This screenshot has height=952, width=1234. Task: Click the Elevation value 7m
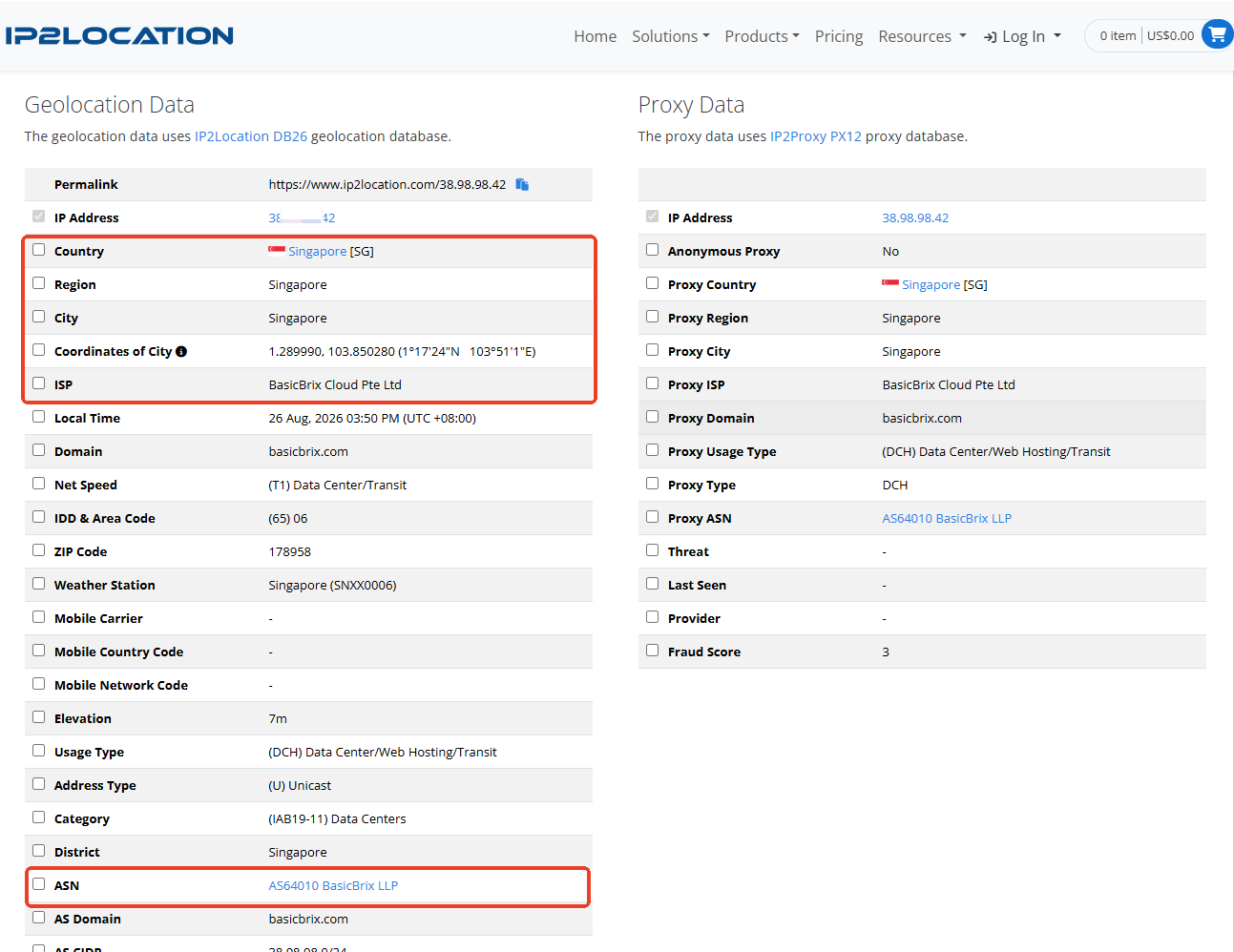pos(278,718)
